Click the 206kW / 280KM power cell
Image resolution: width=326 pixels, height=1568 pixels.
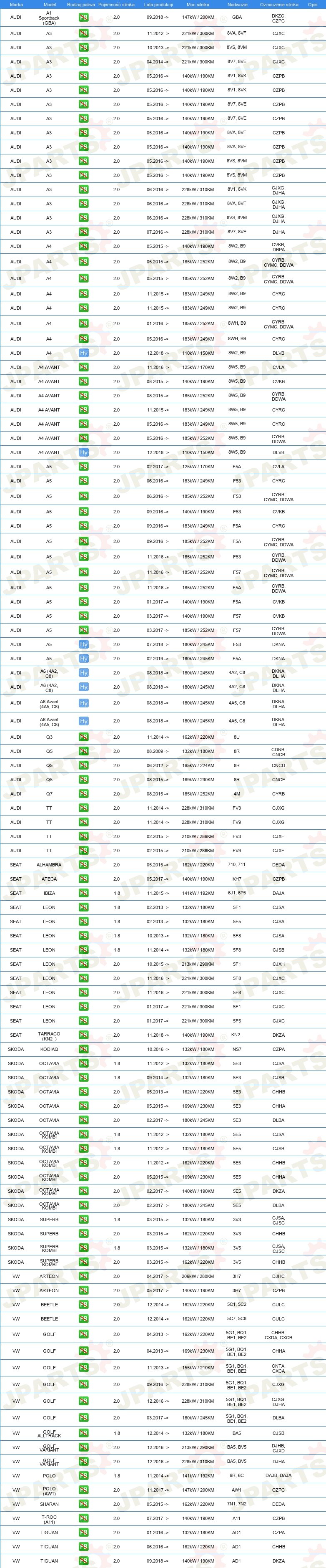tap(198, 1276)
